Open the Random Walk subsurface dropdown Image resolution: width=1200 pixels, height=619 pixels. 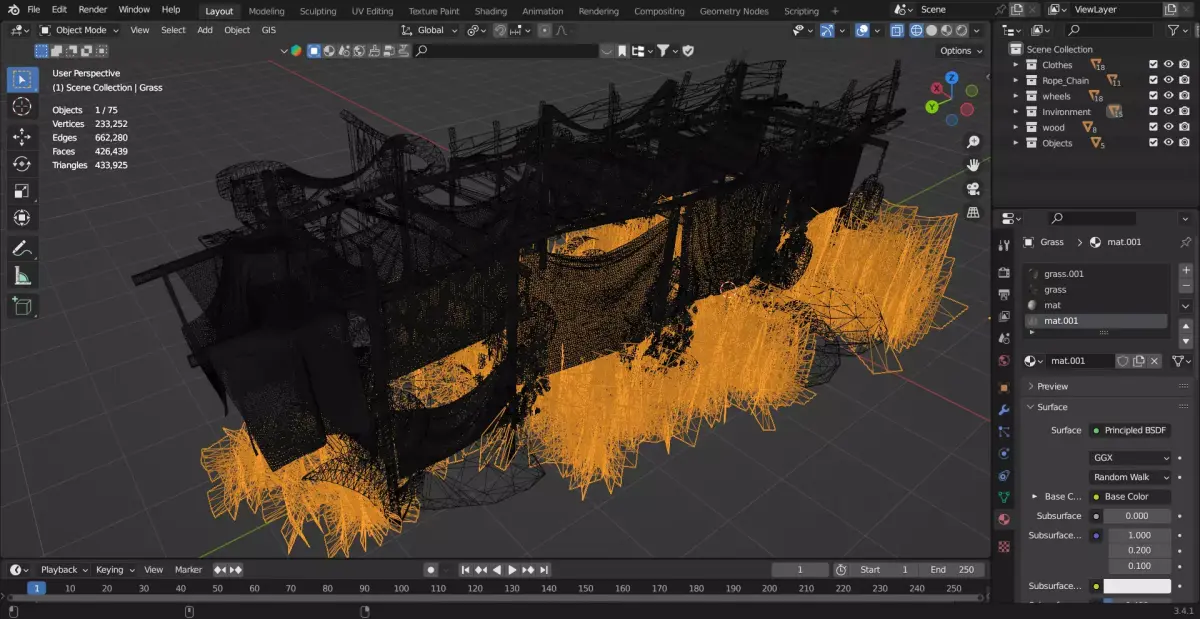1130,477
